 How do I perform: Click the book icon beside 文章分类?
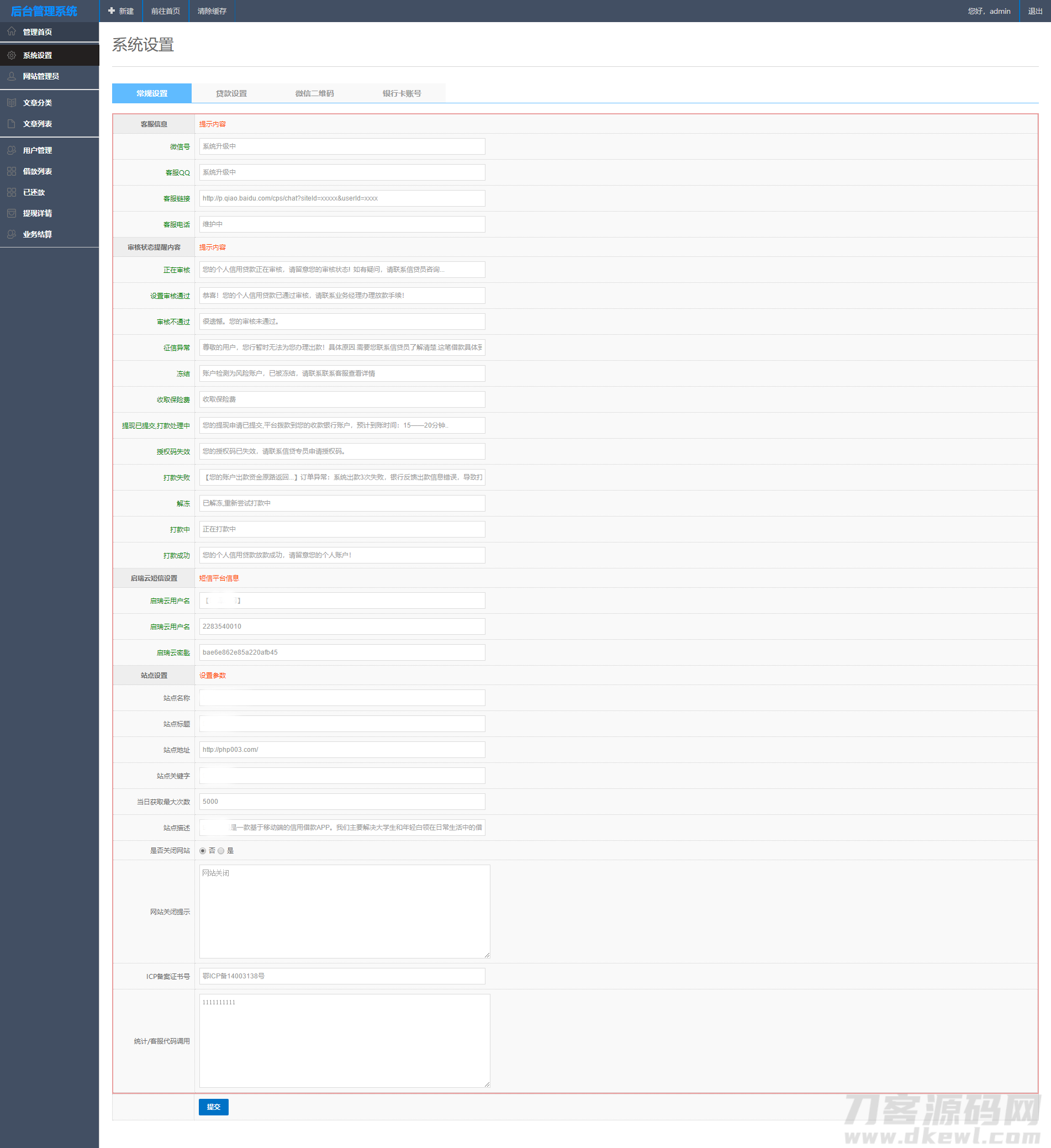point(12,103)
